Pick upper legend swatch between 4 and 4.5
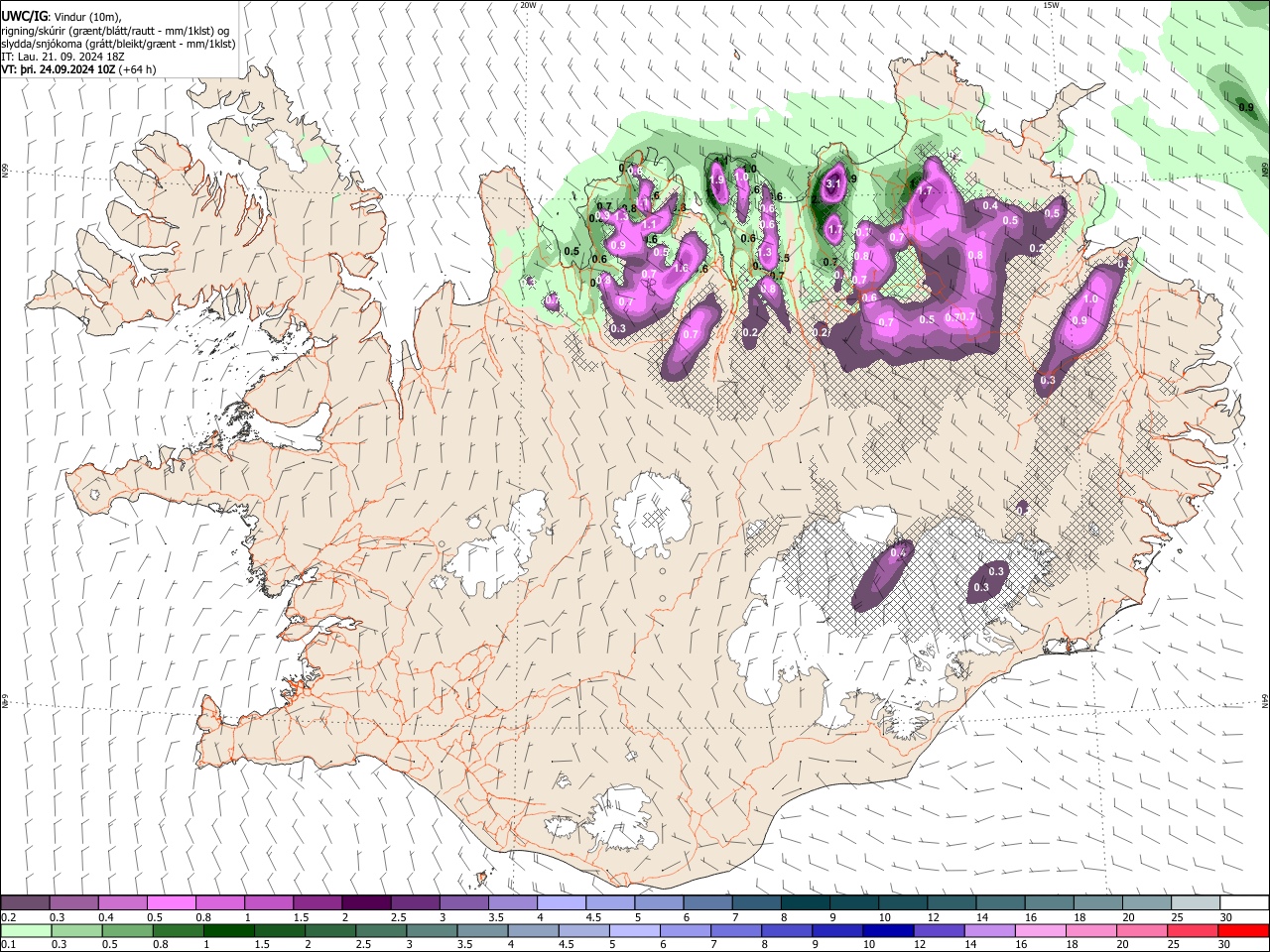Image resolution: width=1270 pixels, height=952 pixels. click(562, 903)
